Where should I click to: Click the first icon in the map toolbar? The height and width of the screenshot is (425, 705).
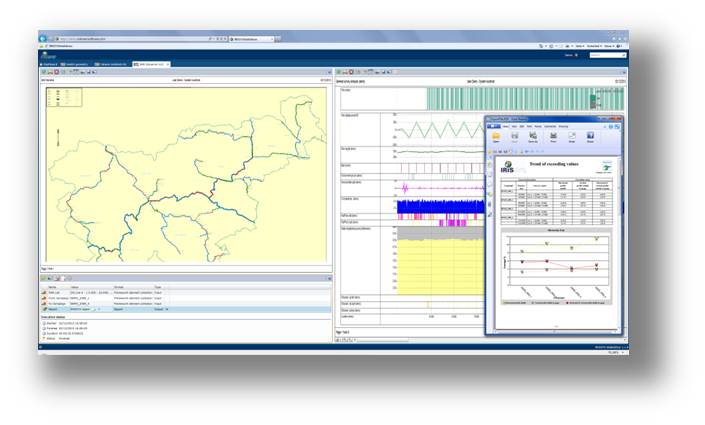point(44,72)
